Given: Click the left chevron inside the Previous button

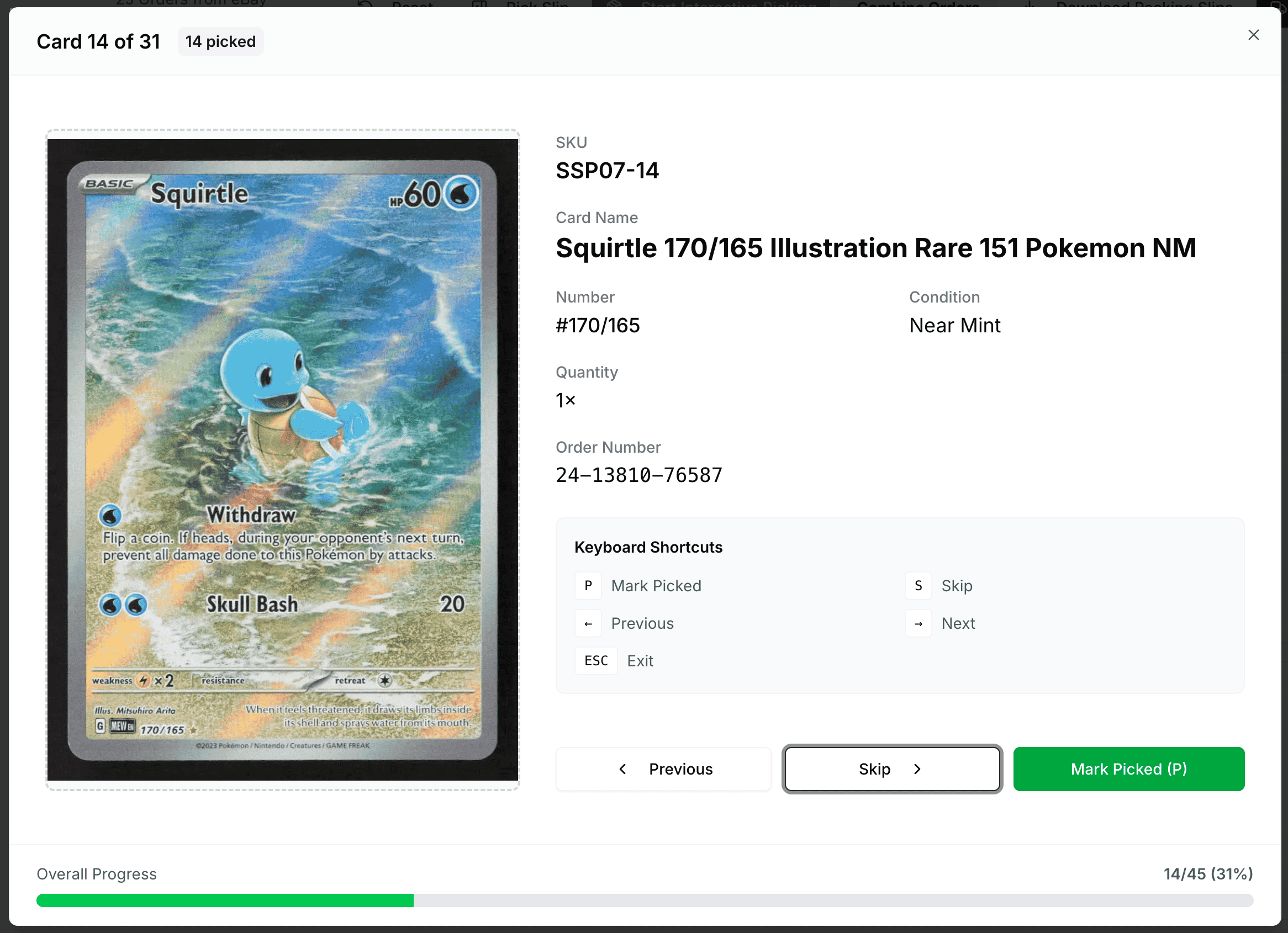Looking at the screenshot, I should pyautogui.click(x=623, y=769).
